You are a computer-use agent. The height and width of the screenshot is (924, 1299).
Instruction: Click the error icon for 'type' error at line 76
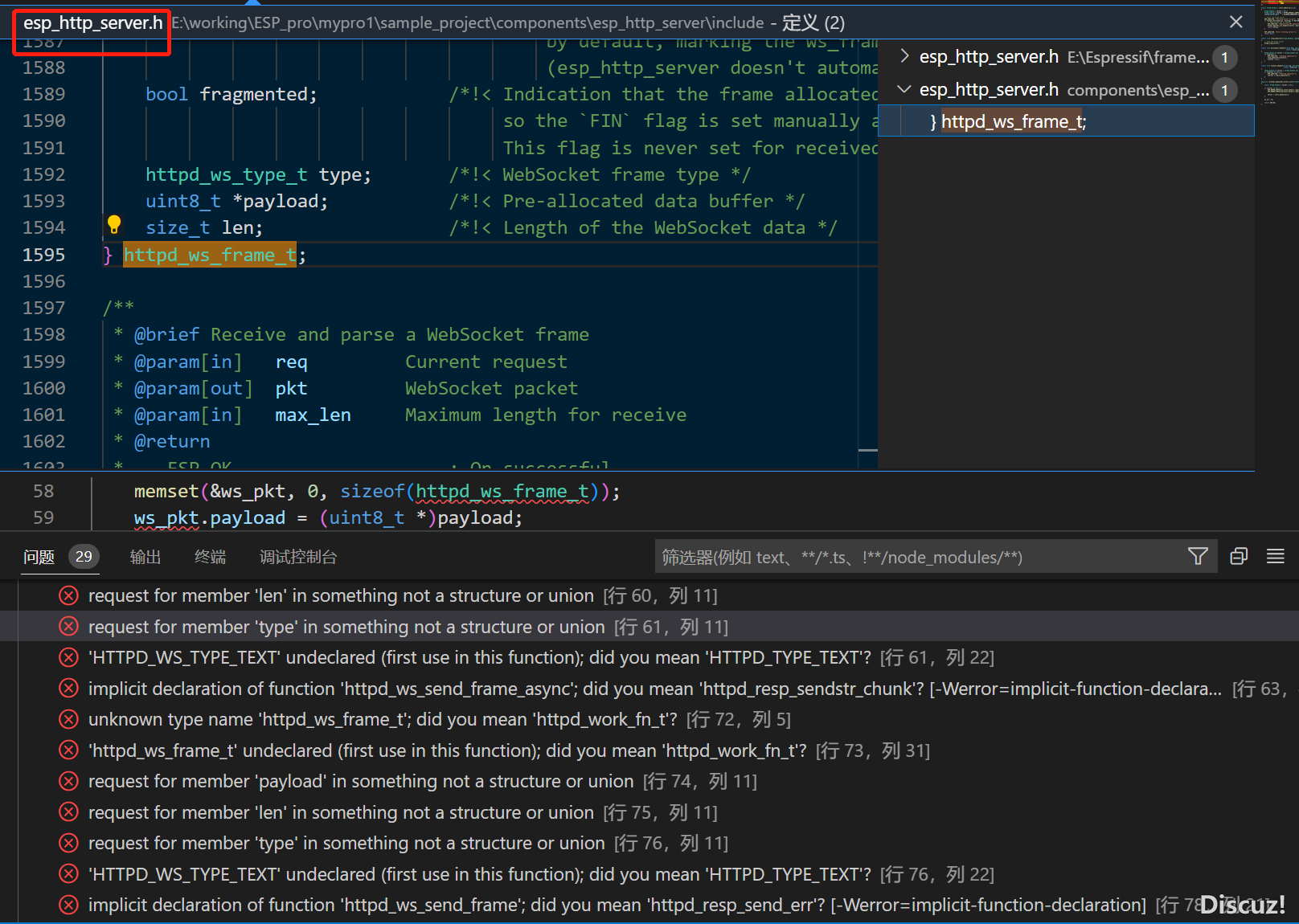point(69,843)
